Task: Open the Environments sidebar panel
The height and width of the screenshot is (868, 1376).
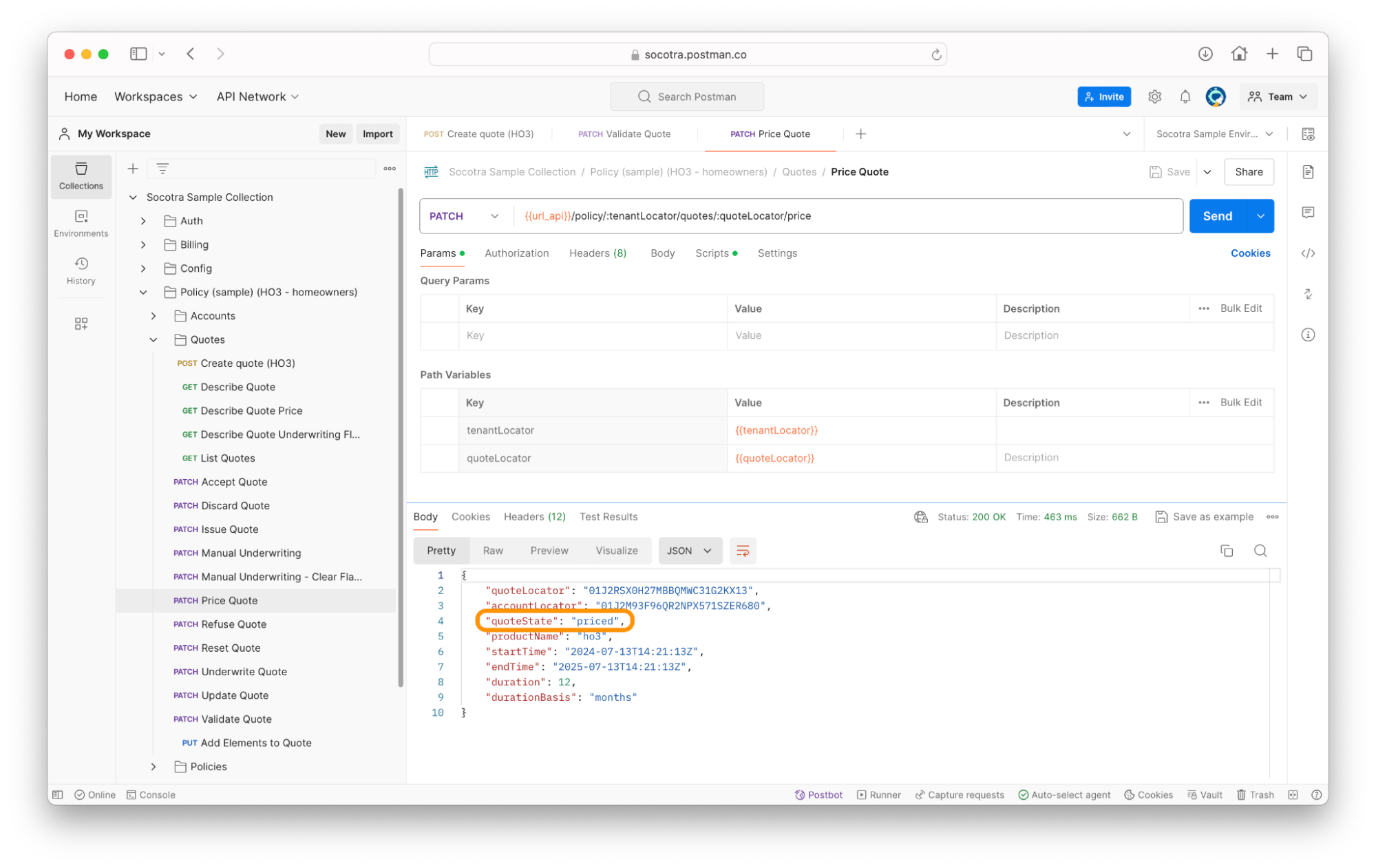Action: 81,223
